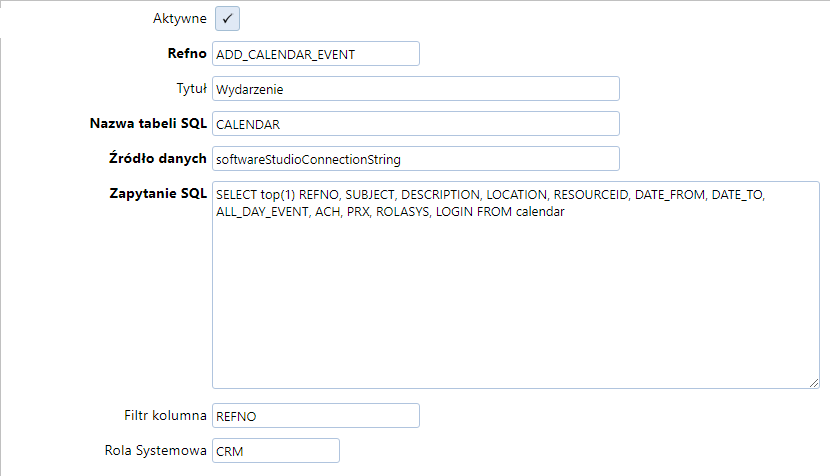Click the Źródło danych label

(x=158, y=158)
